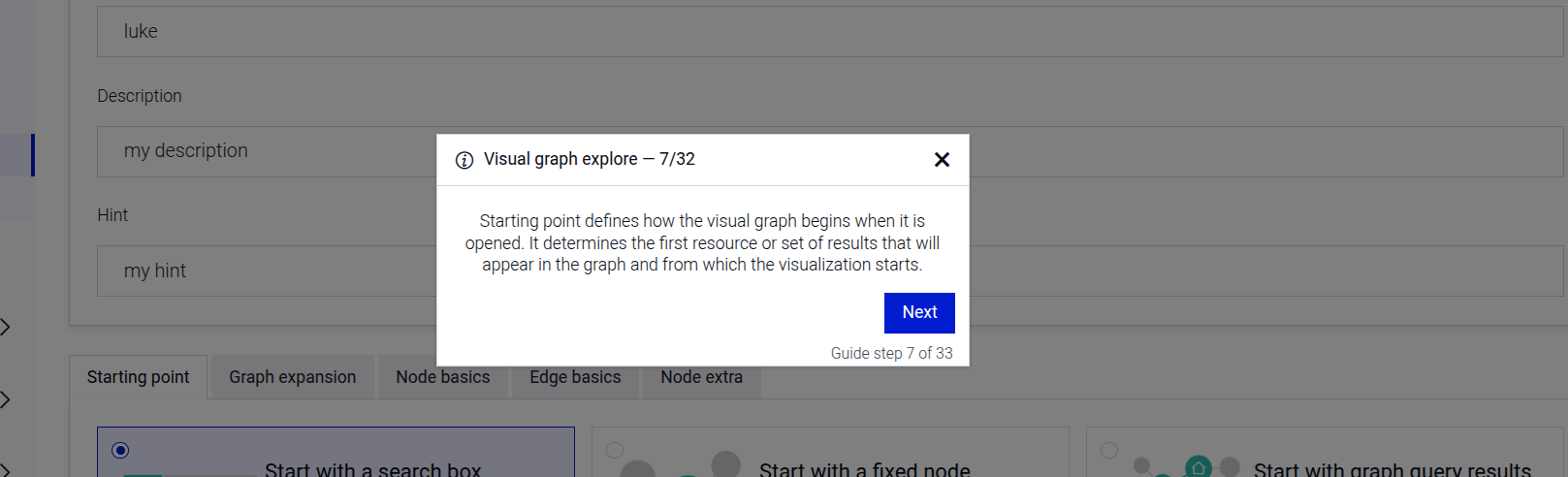Open the Node extra tab
1568x477 pixels.
click(x=701, y=377)
